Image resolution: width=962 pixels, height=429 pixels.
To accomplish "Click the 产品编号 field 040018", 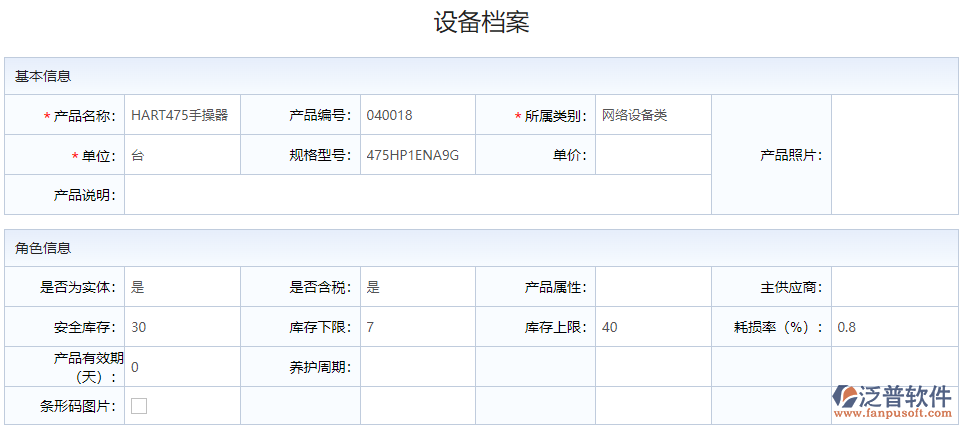I will pos(417,115).
